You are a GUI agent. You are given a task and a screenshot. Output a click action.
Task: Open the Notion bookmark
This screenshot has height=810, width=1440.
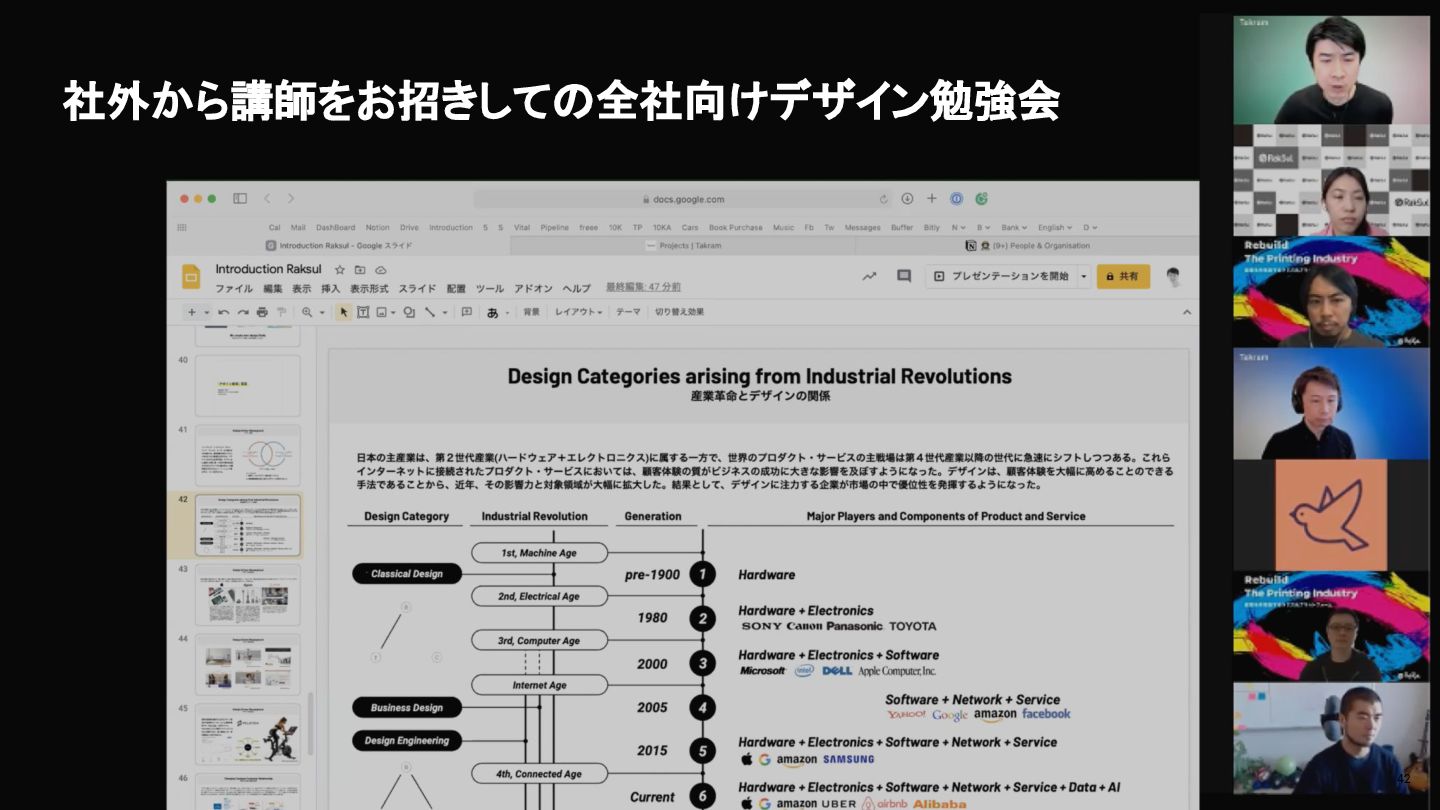[x=377, y=227]
